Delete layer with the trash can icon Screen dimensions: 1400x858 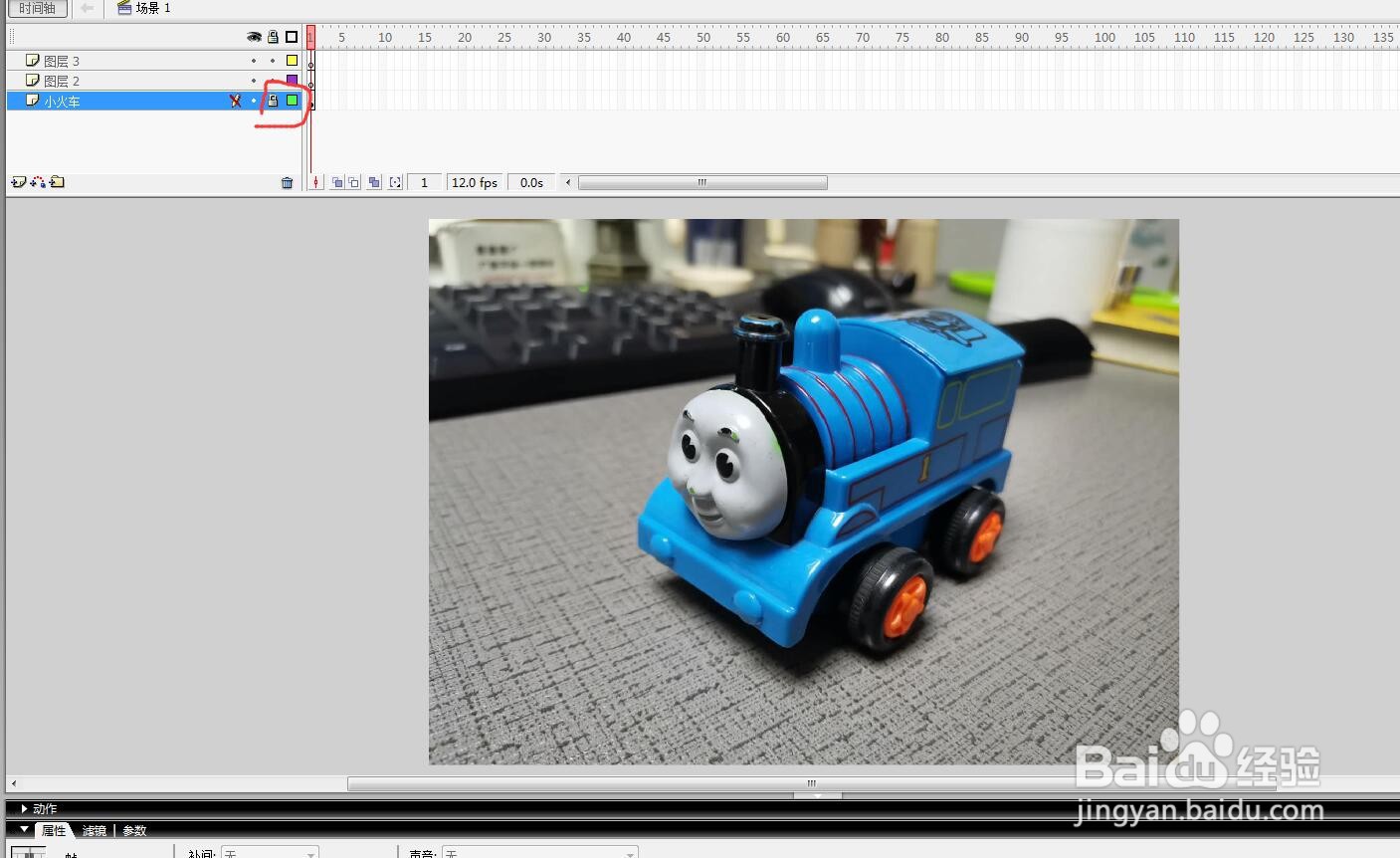(288, 183)
